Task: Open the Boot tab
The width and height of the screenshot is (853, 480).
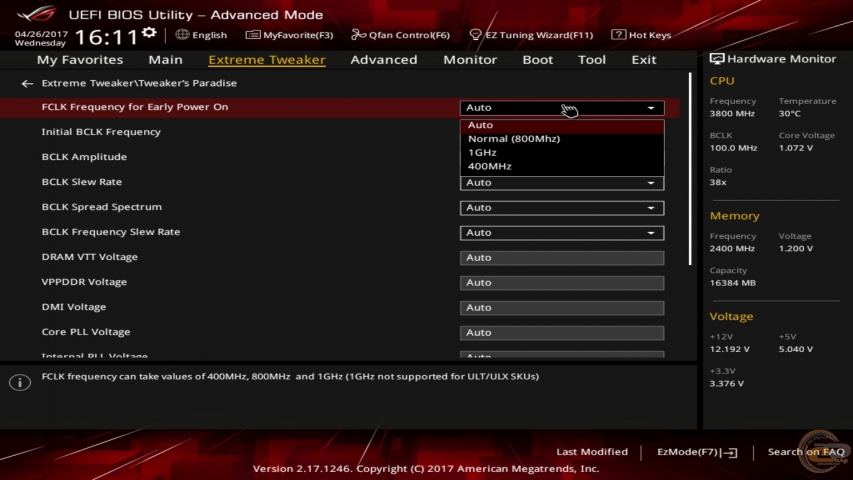Action: click(x=537, y=60)
